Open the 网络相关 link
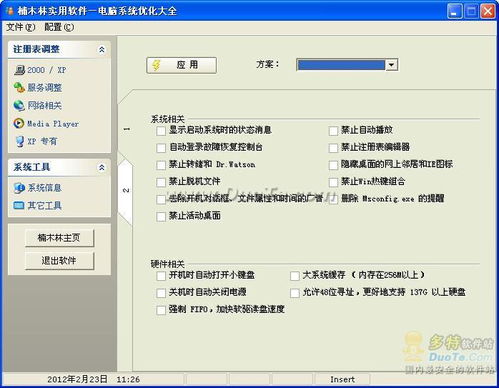 [x=45, y=106]
